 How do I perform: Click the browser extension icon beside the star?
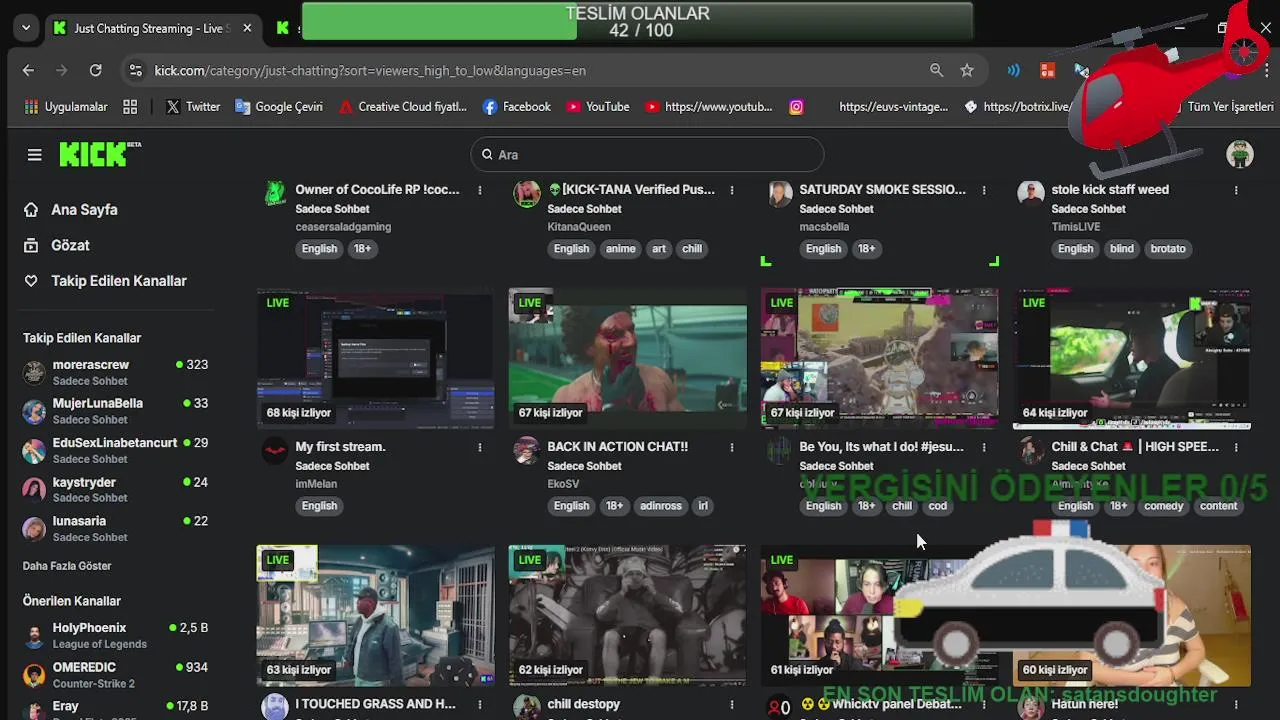coord(1014,70)
